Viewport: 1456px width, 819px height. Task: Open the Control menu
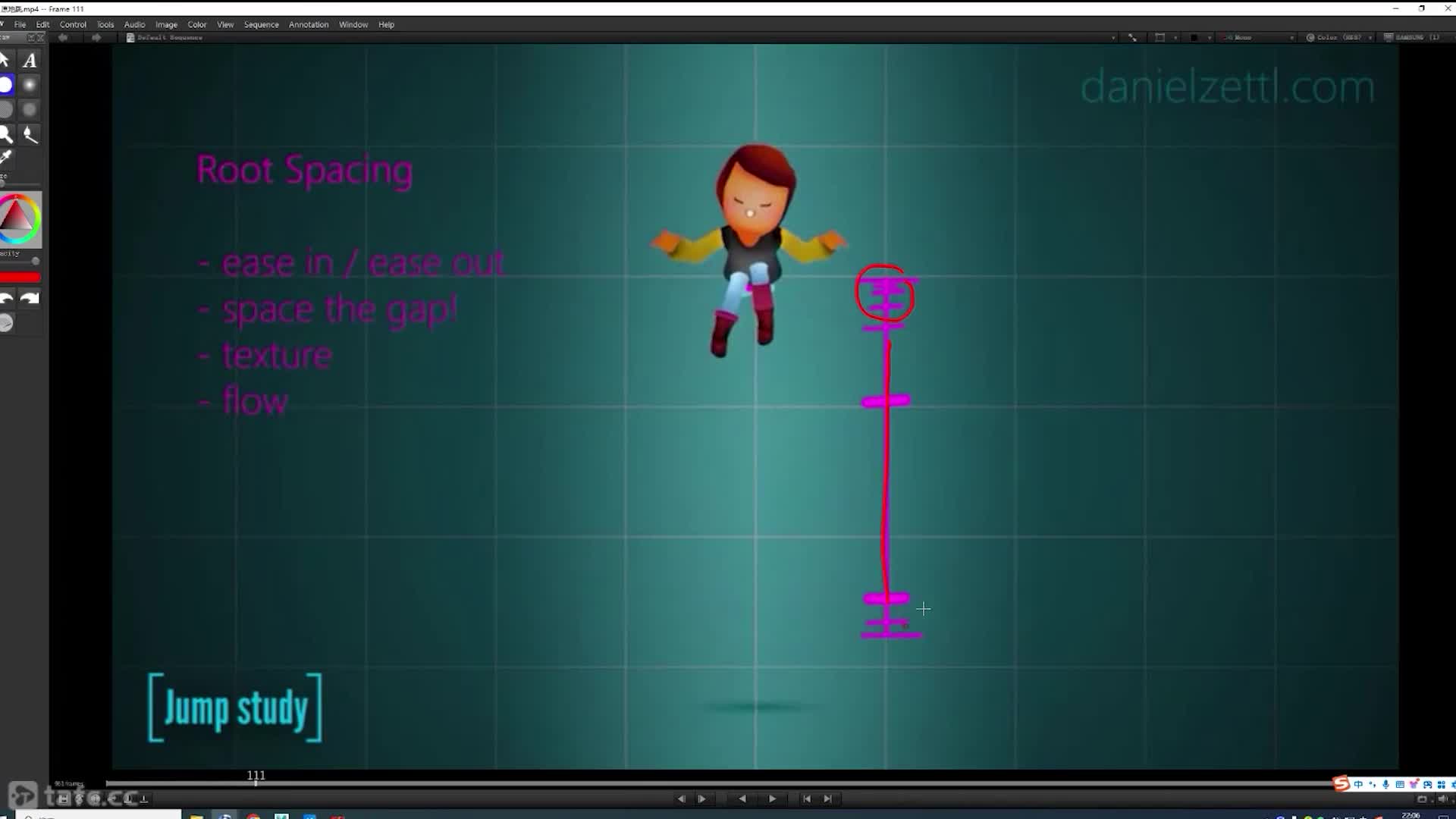tap(73, 24)
